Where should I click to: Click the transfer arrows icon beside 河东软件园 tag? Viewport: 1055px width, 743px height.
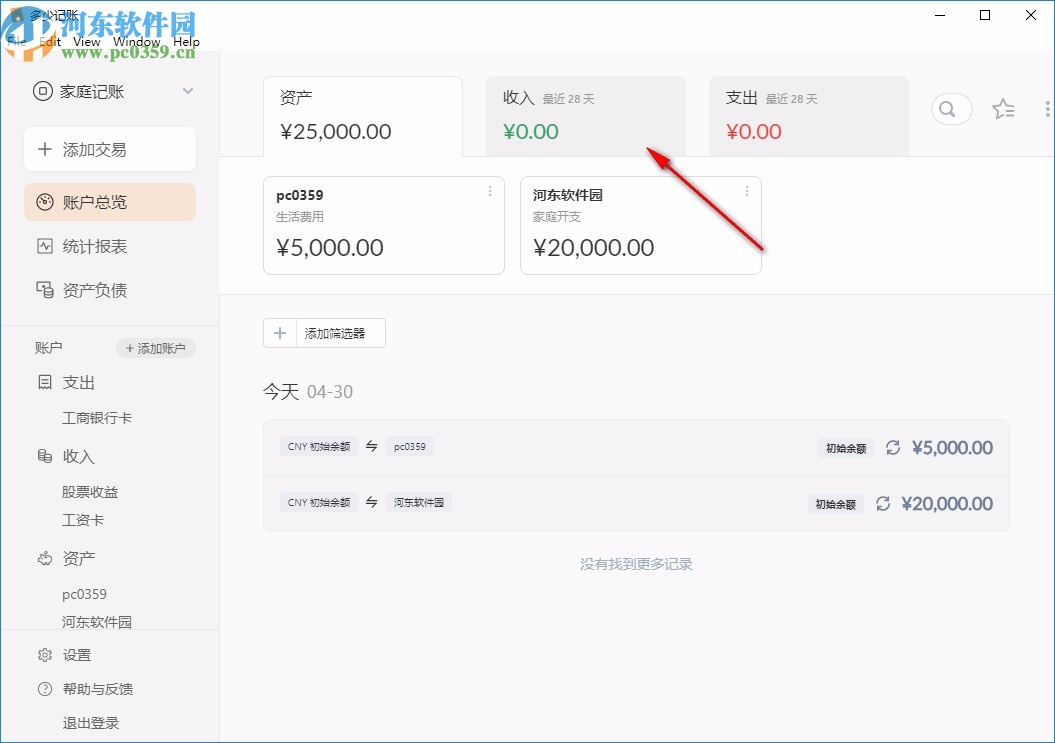point(371,502)
